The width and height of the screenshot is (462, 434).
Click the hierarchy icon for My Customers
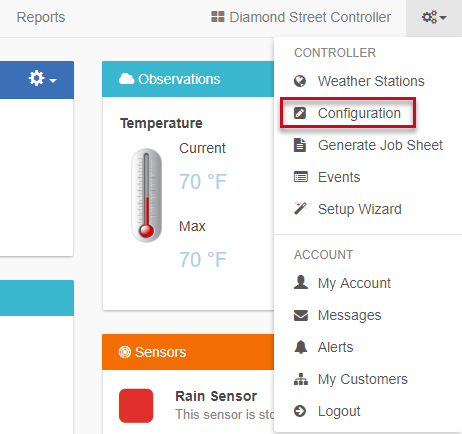[301, 379]
